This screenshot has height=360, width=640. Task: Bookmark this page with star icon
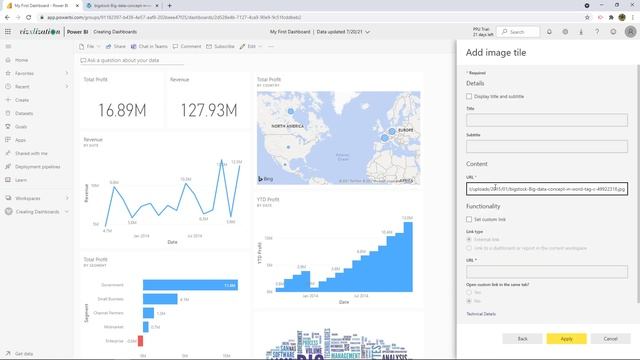tap(587, 18)
